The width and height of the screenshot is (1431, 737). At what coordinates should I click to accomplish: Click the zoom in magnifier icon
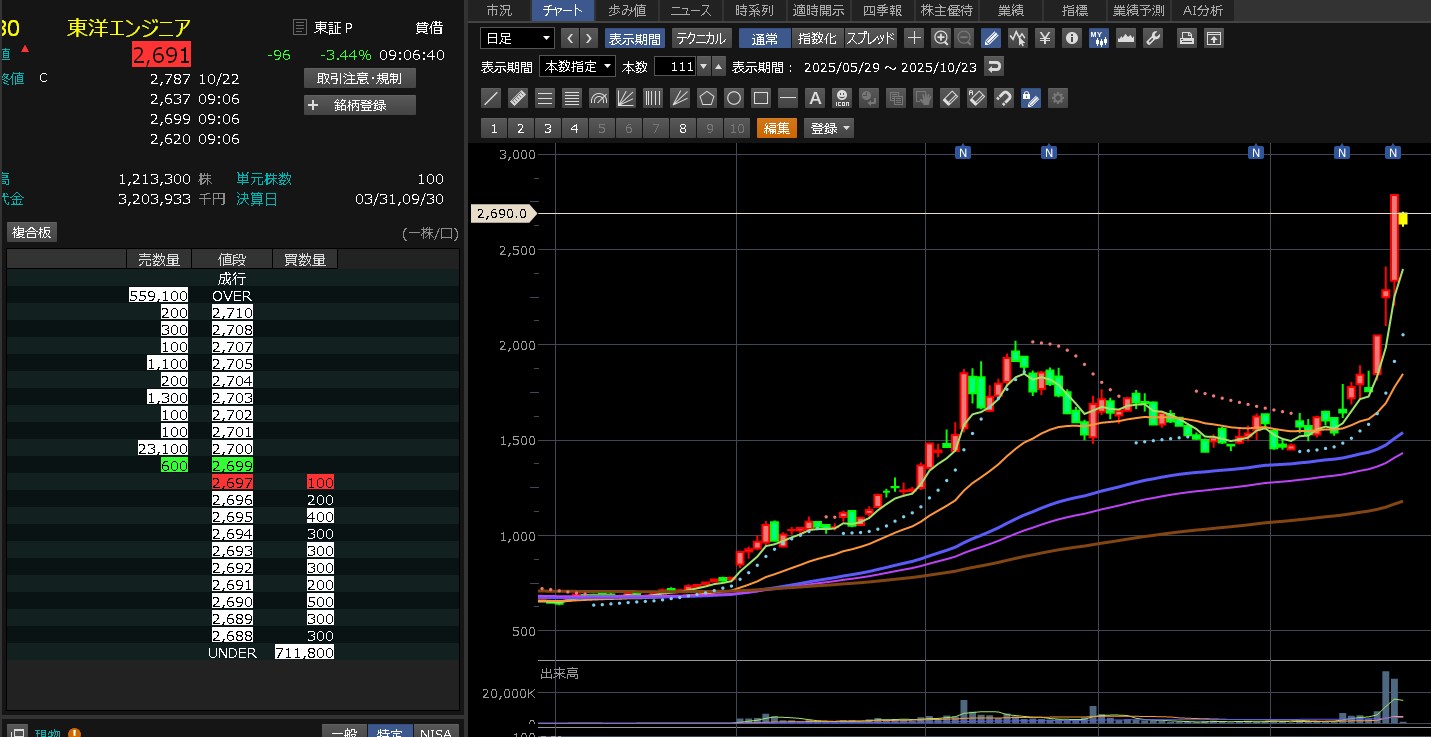pyautogui.click(x=940, y=39)
